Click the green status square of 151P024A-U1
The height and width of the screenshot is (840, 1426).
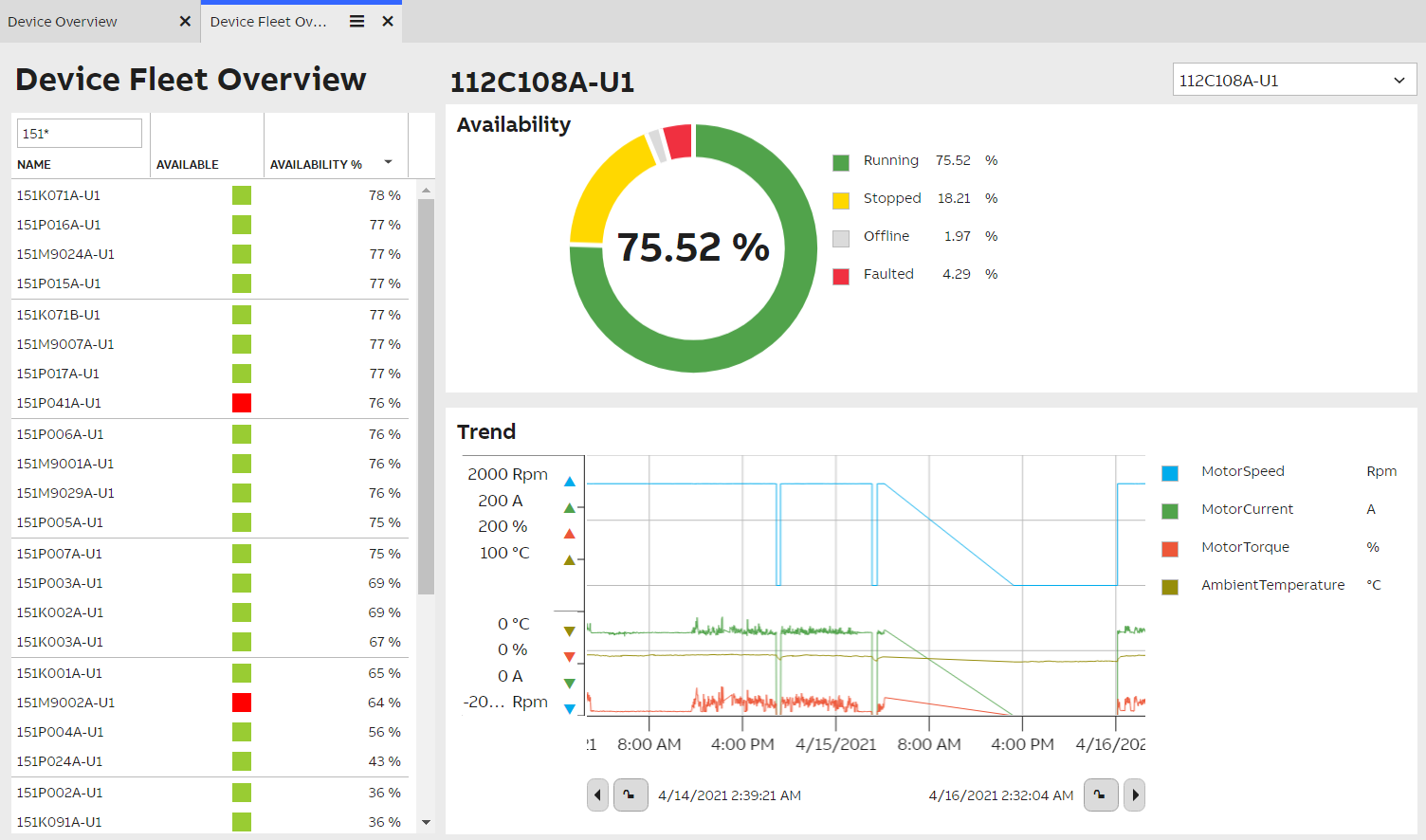click(x=242, y=761)
